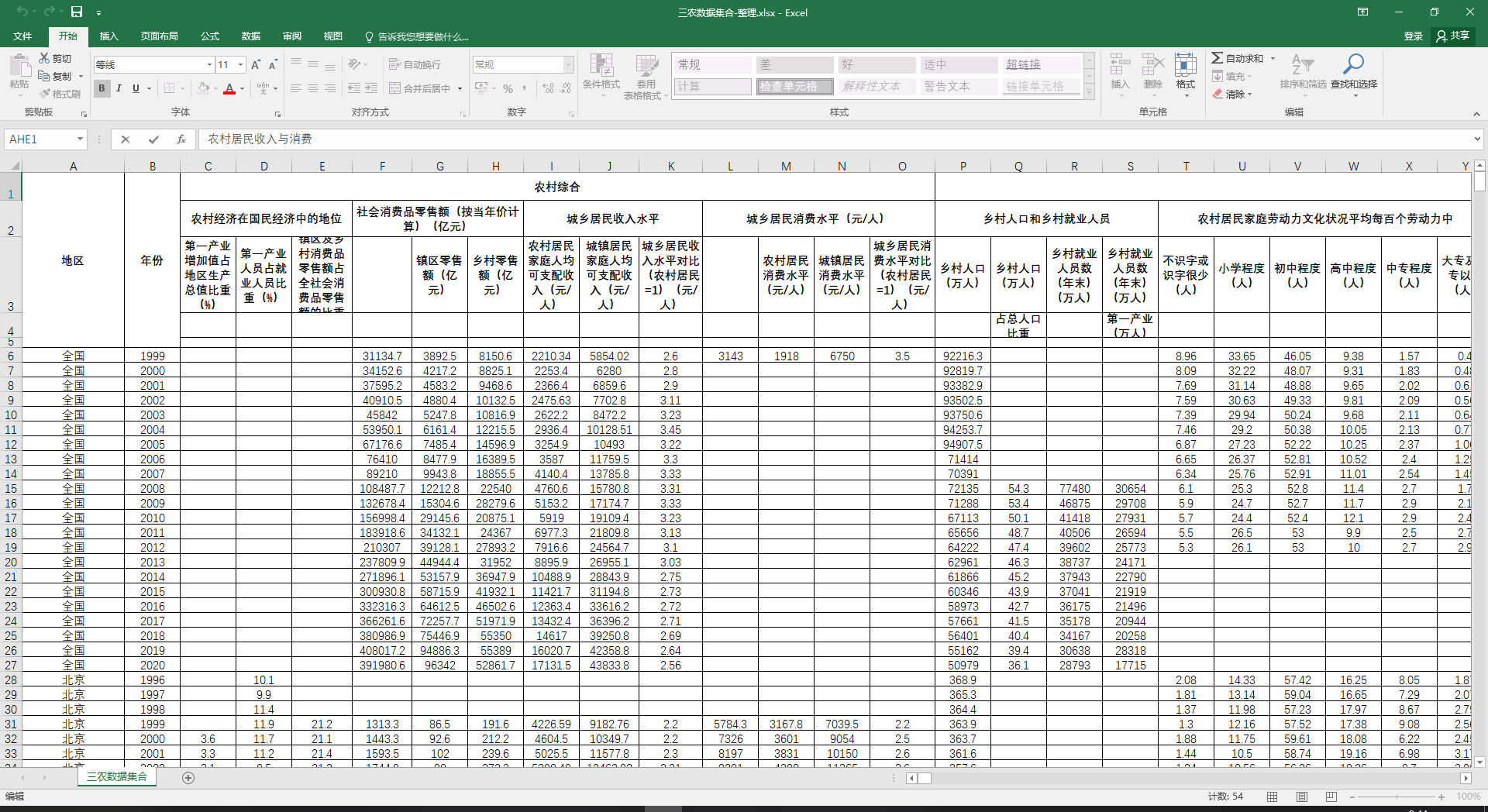Viewport: 1488px width, 812px height.
Task: Click the red font color button
Action: pos(229,88)
